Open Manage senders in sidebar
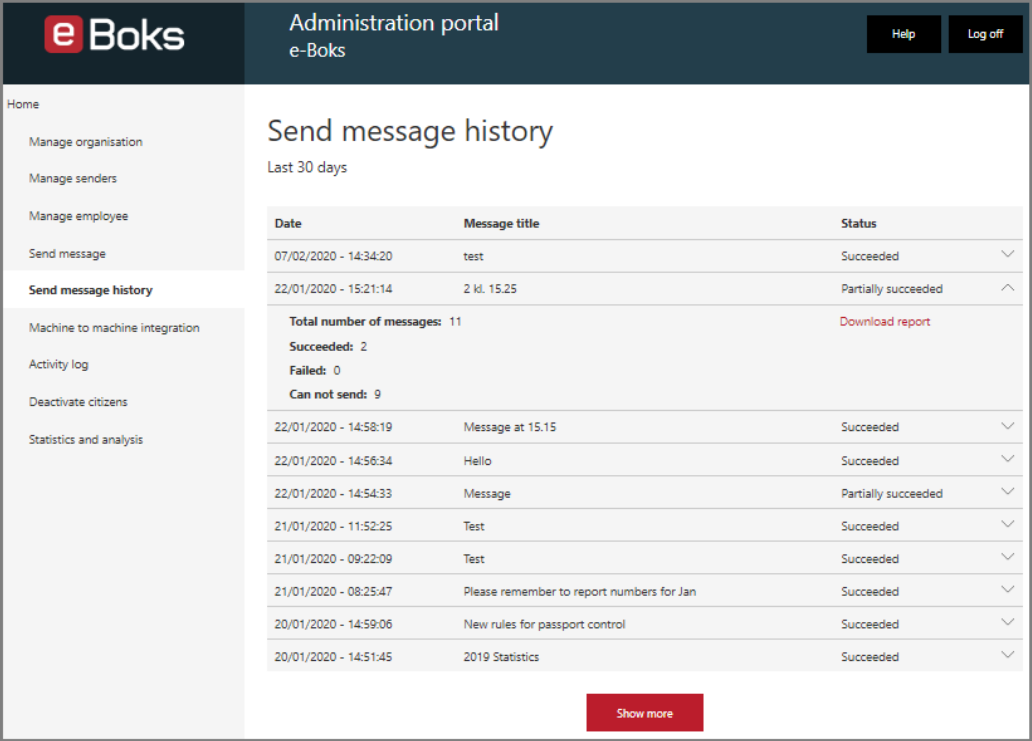This screenshot has height=741, width=1032. pyautogui.click(x=72, y=178)
